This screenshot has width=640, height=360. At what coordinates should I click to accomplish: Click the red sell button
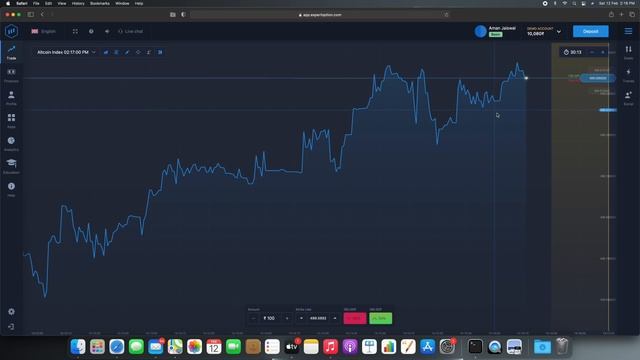coord(355,318)
